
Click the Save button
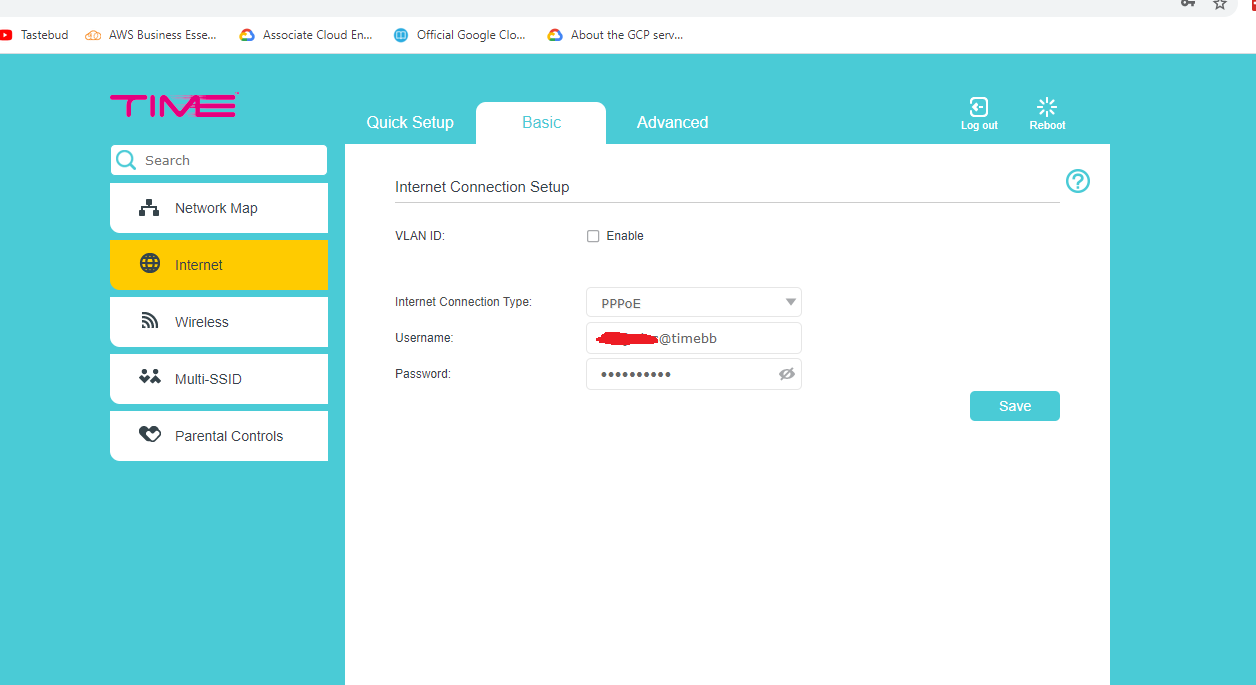pos(1015,406)
